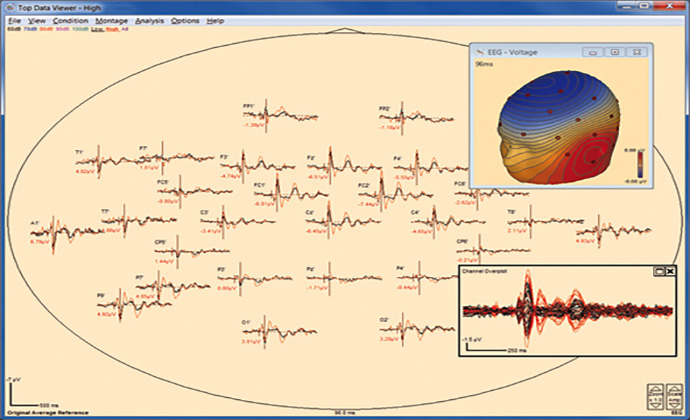Expand the Options menu

(185, 20)
